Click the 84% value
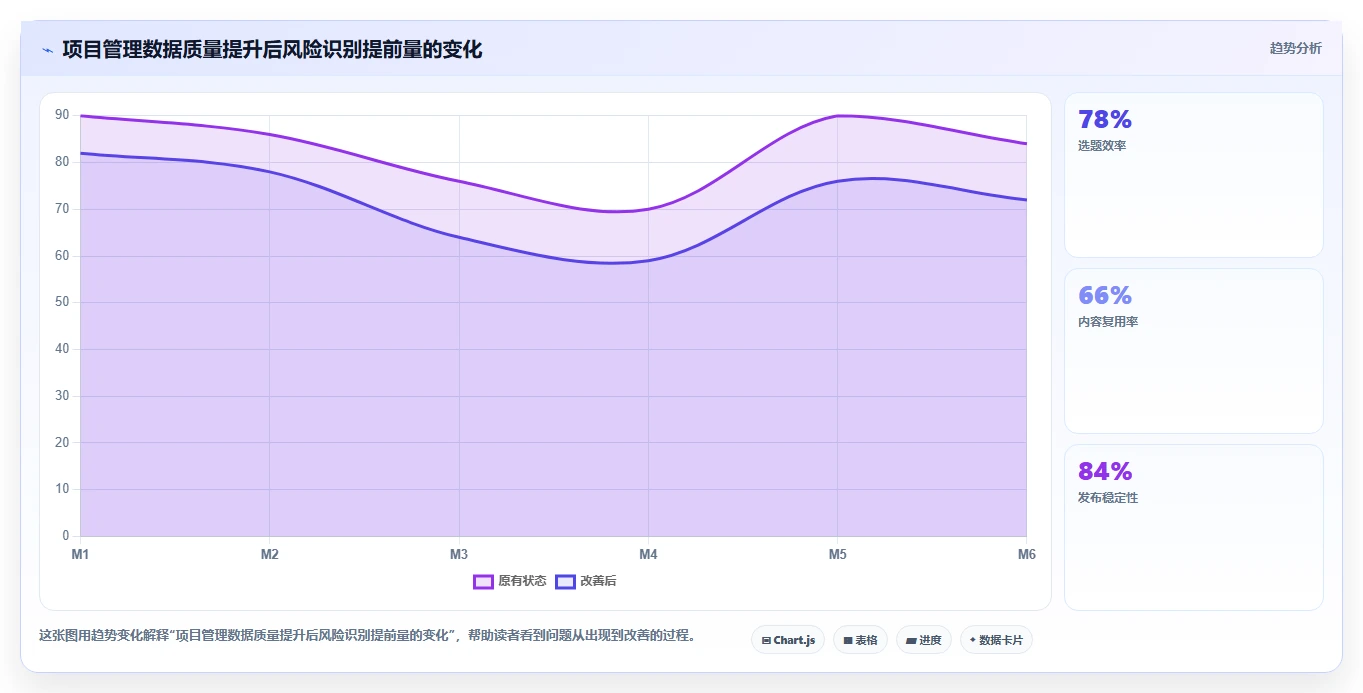The image size is (1363, 693). [1105, 472]
